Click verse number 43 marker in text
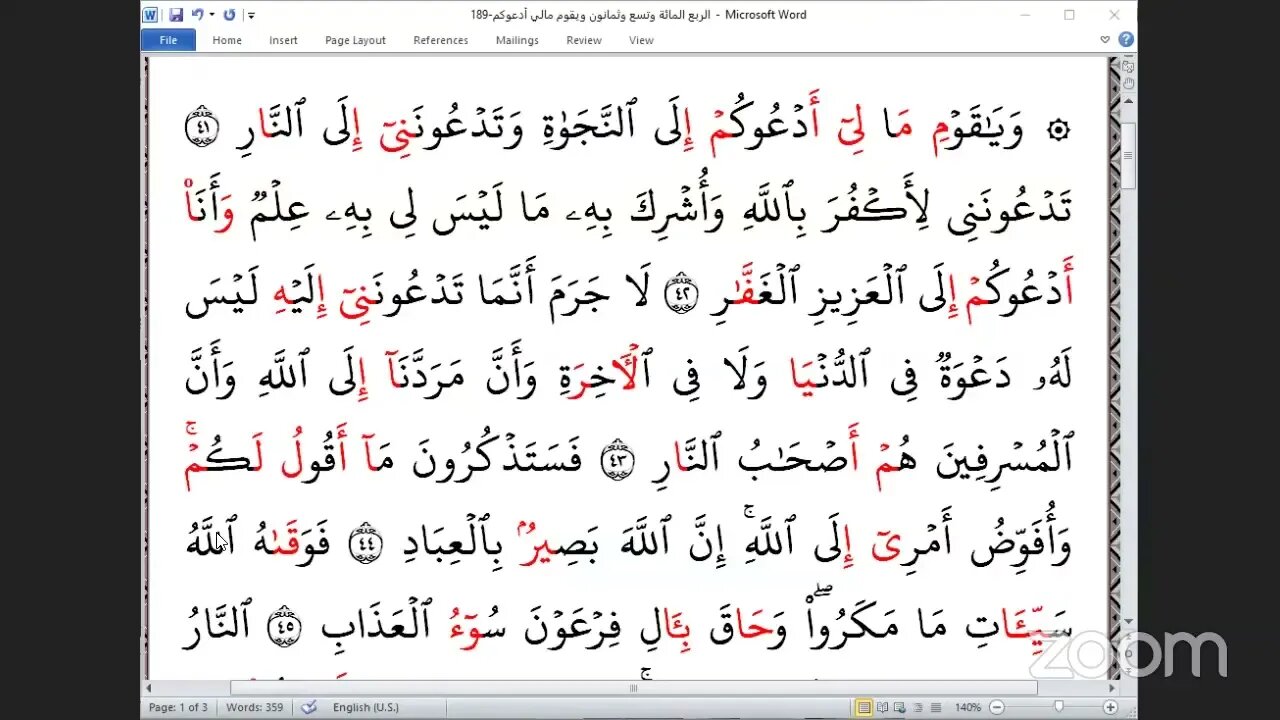The width and height of the screenshot is (1280, 720). click(x=616, y=462)
